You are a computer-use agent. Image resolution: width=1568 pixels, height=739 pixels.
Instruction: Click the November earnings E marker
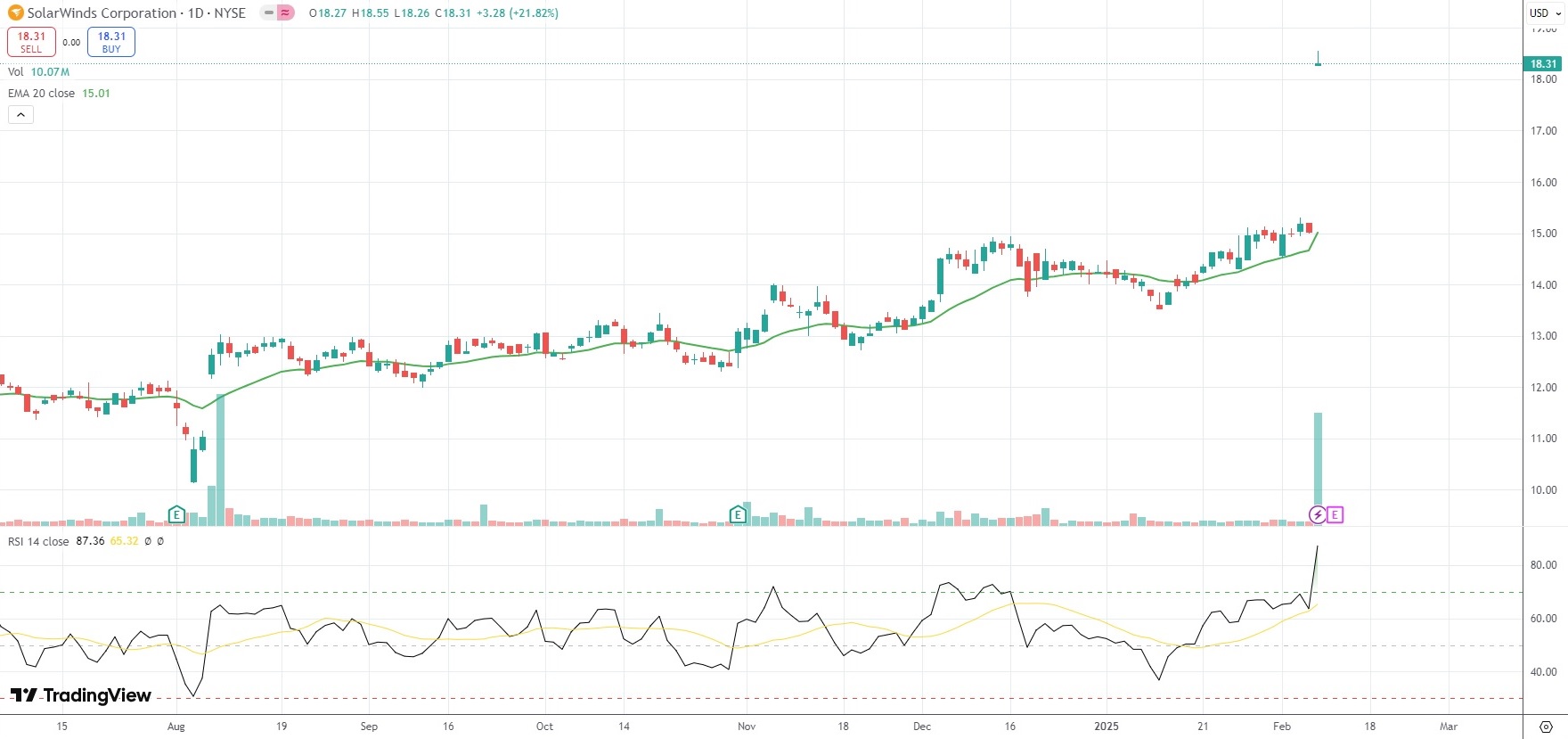[737, 514]
